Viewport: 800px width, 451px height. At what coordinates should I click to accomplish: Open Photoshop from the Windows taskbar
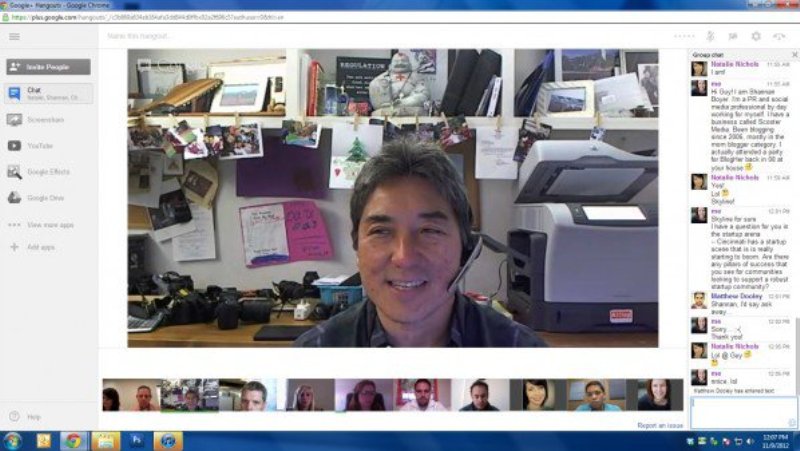pyautogui.click(x=136, y=440)
